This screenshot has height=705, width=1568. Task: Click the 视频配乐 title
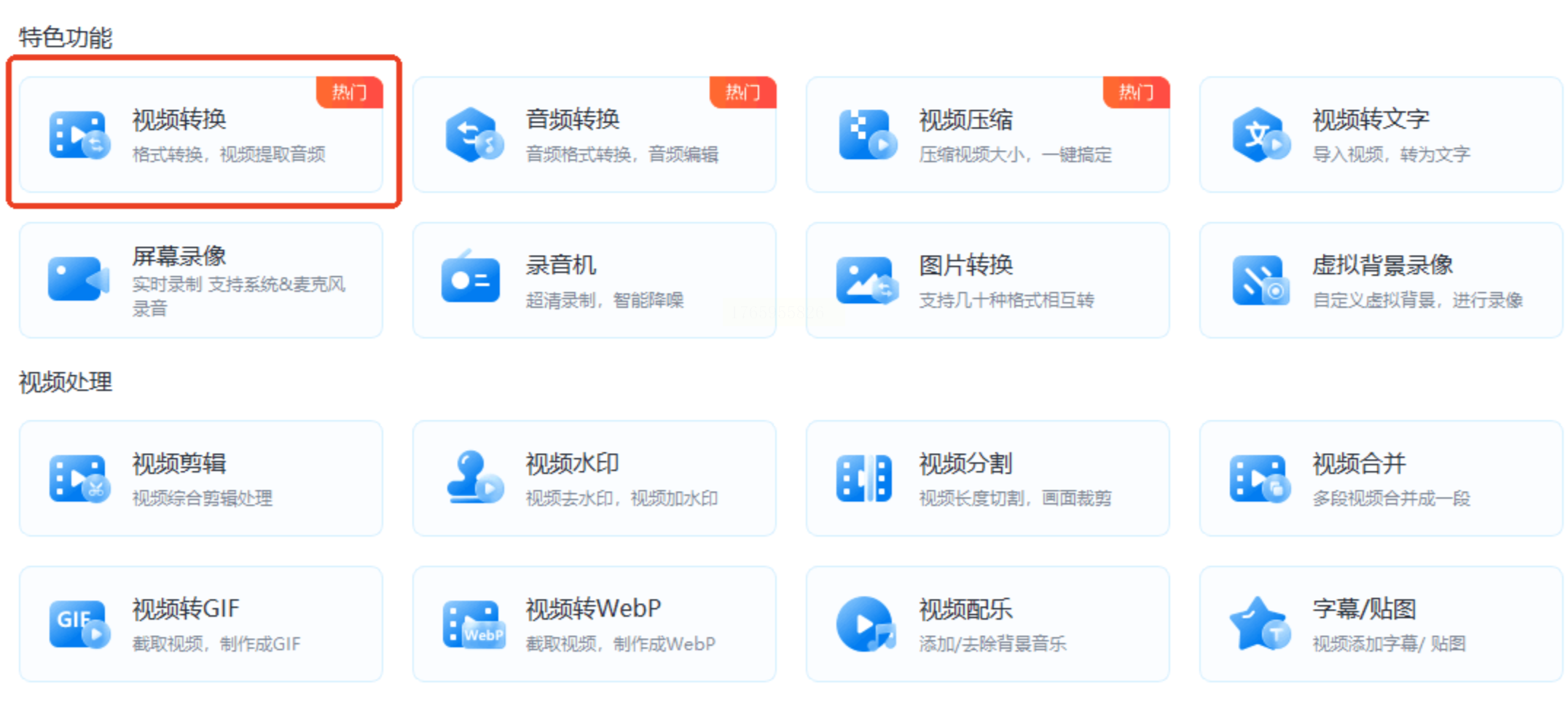click(x=966, y=609)
